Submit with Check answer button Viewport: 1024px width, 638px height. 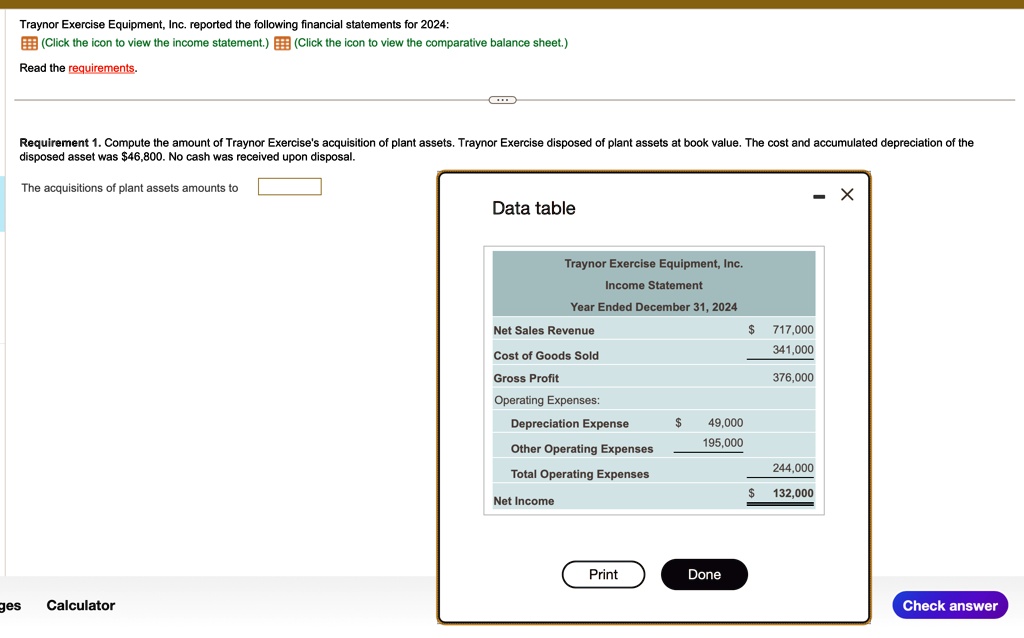[x=950, y=605]
